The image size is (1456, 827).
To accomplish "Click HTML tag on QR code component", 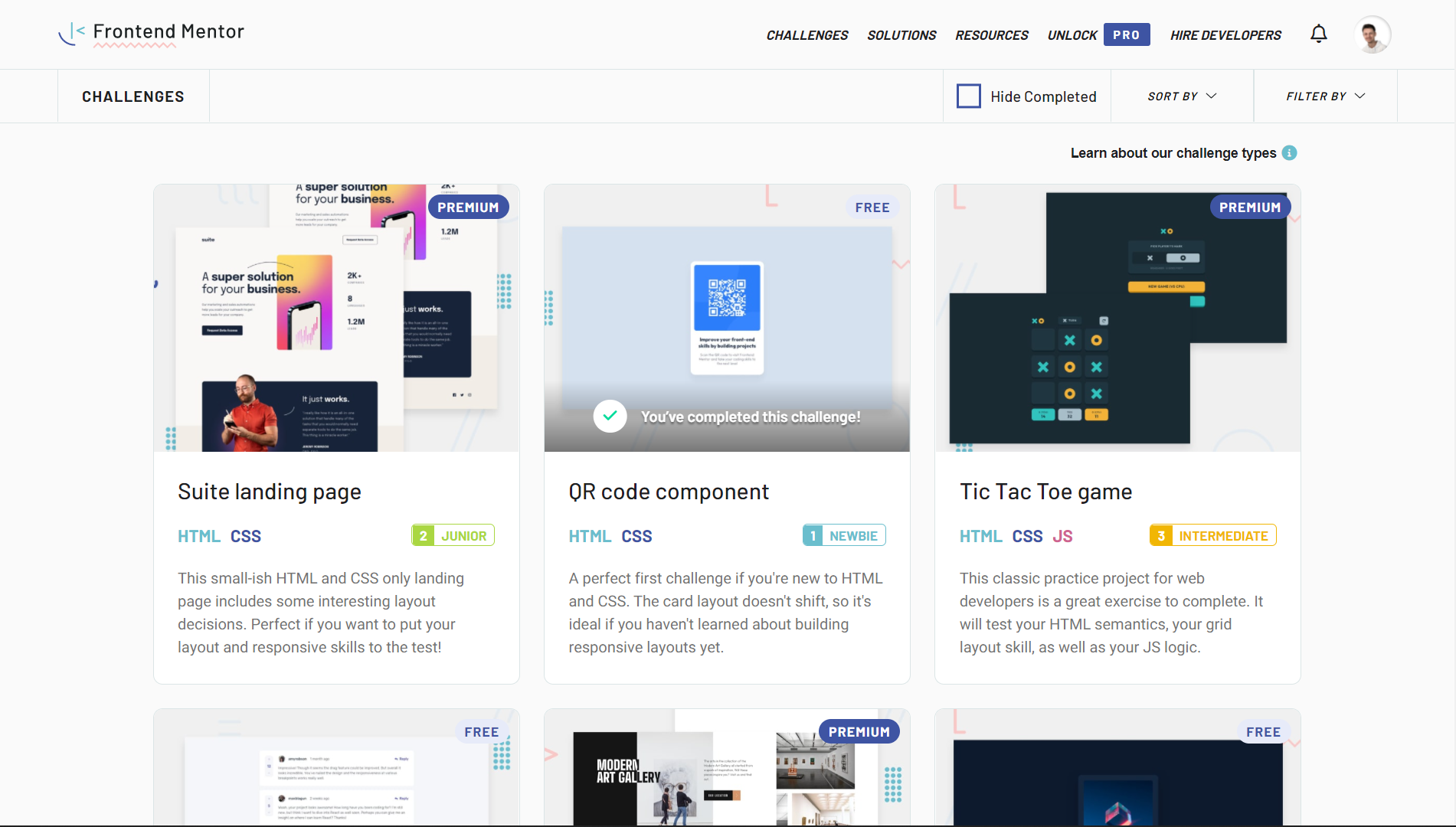I will pos(590,536).
